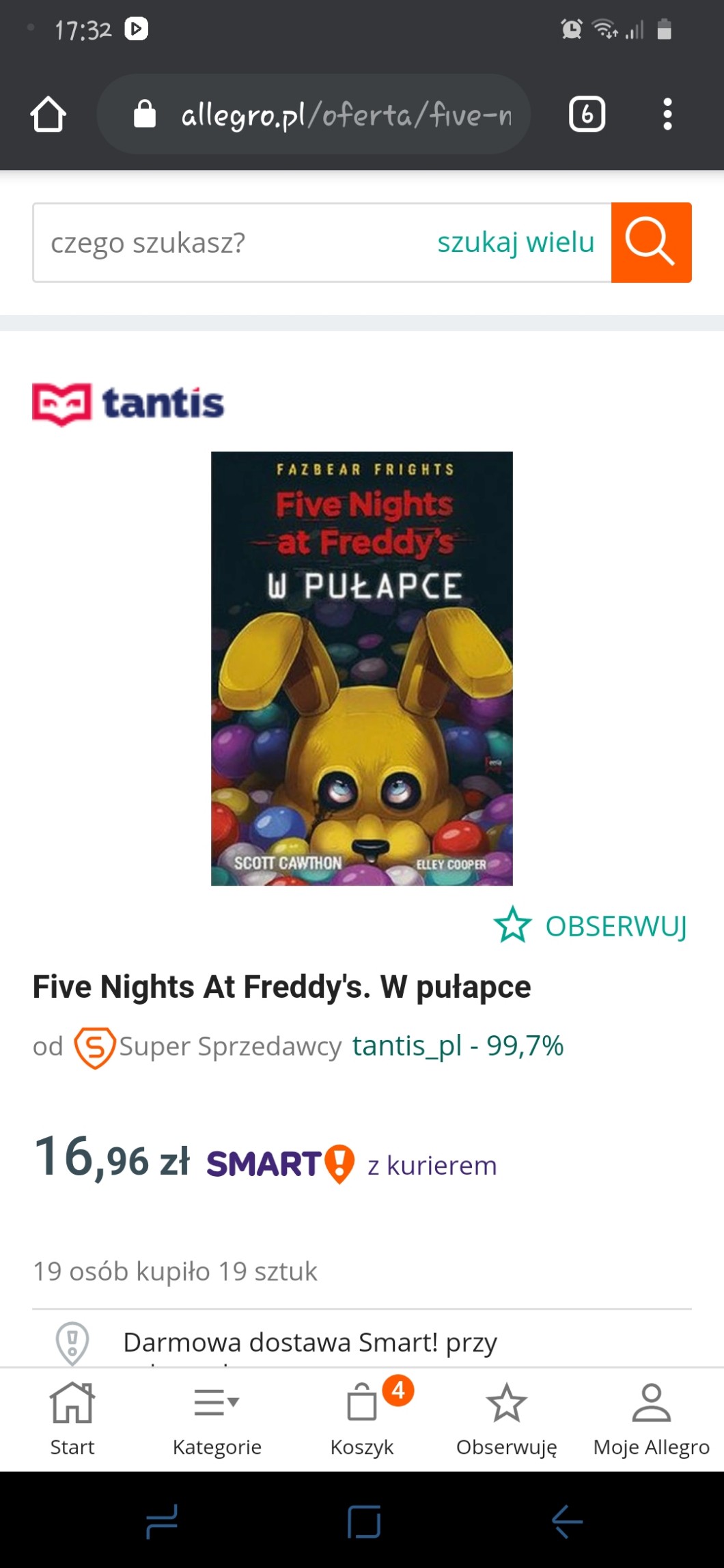Open the Super Sprzedawcy badge icon

pyautogui.click(x=94, y=1047)
